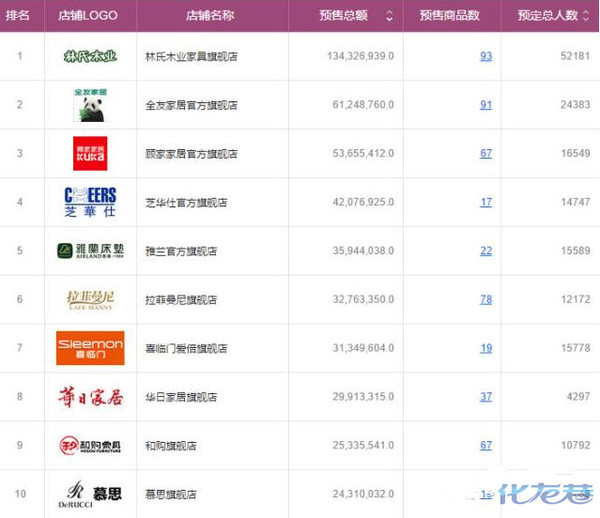Click rank number 1 in first row

(20, 56)
